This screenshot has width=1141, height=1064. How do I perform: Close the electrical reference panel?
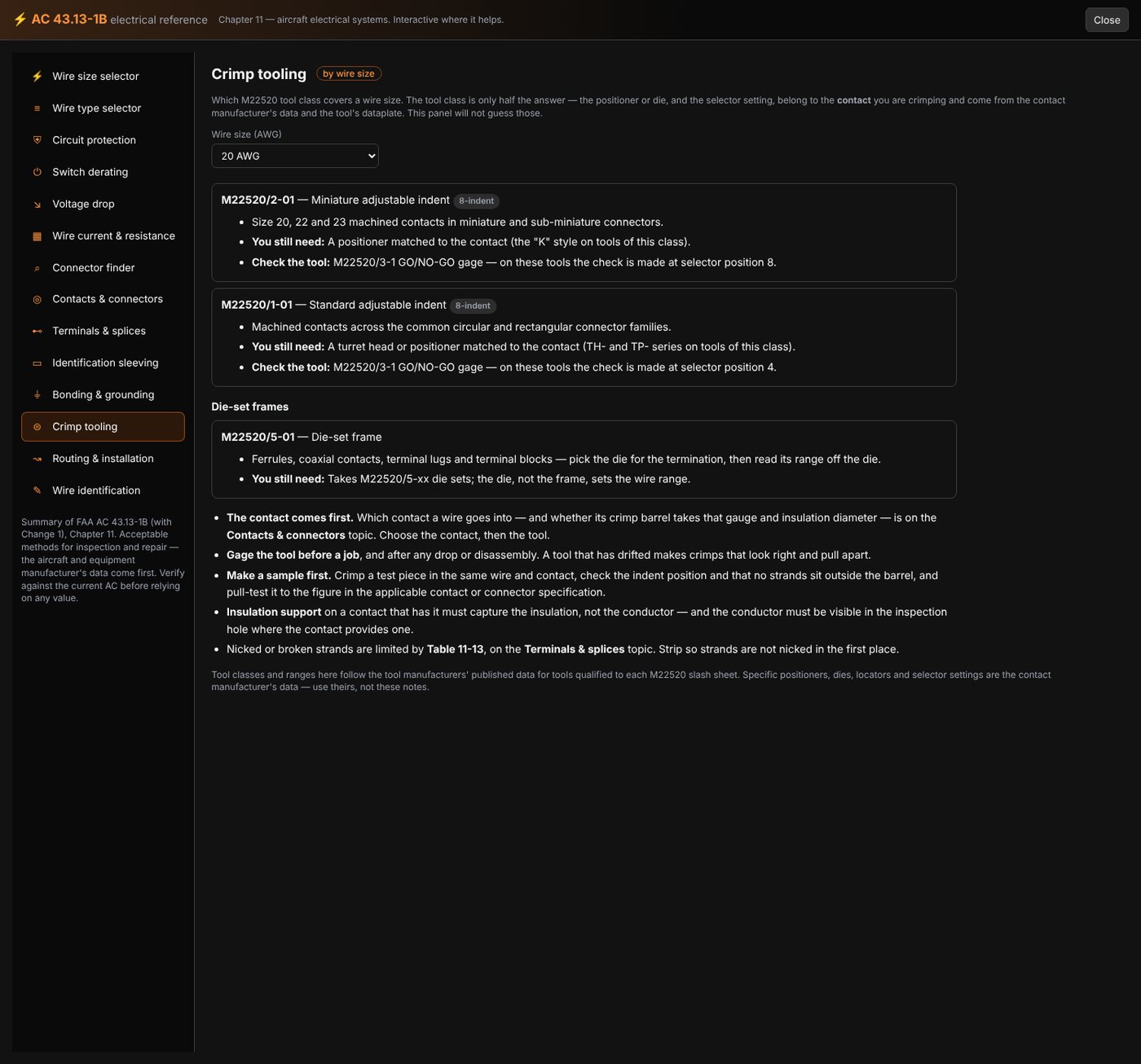(1107, 20)
